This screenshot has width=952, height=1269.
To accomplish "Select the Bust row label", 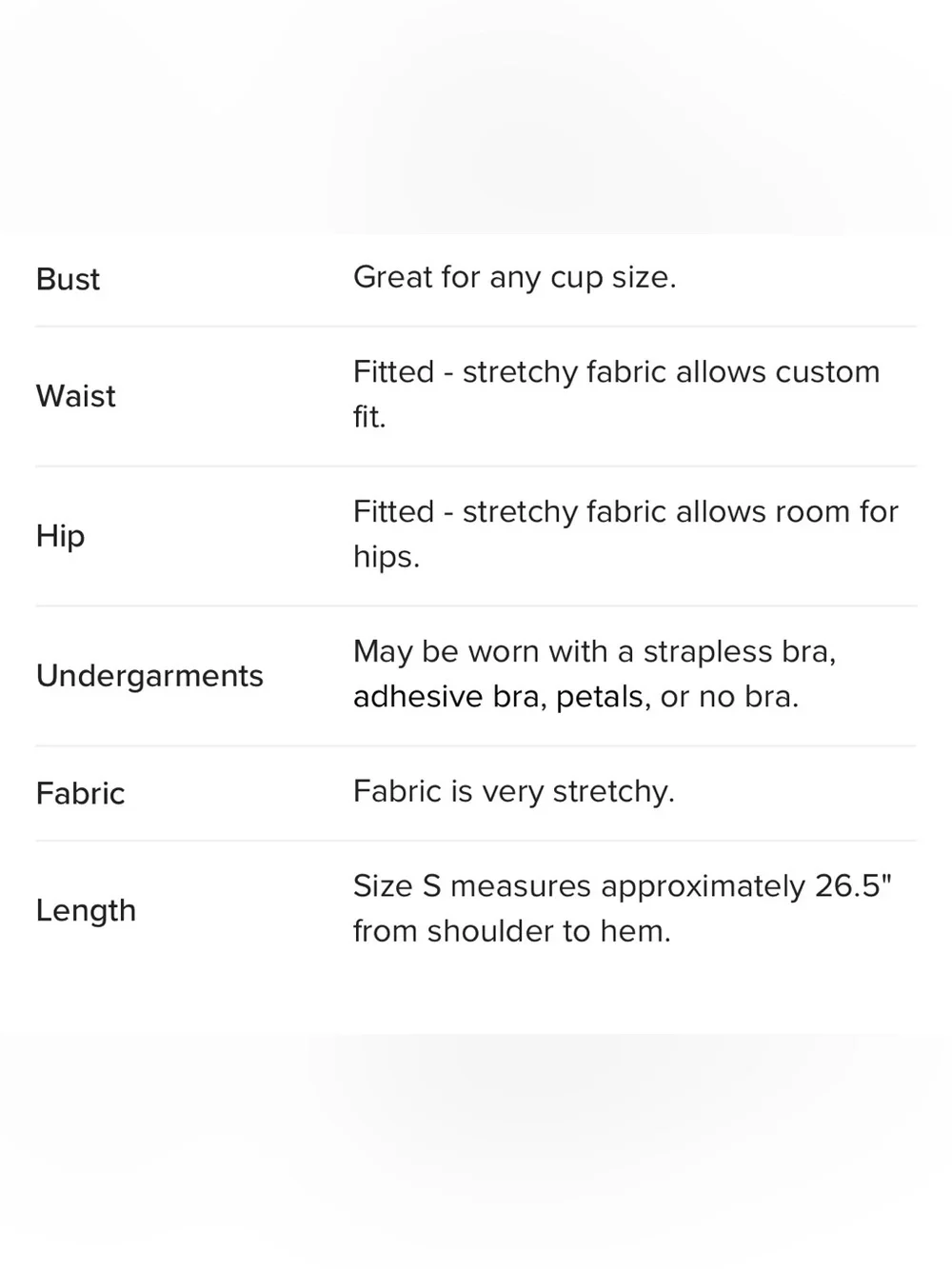I will [x=68, y=279].
